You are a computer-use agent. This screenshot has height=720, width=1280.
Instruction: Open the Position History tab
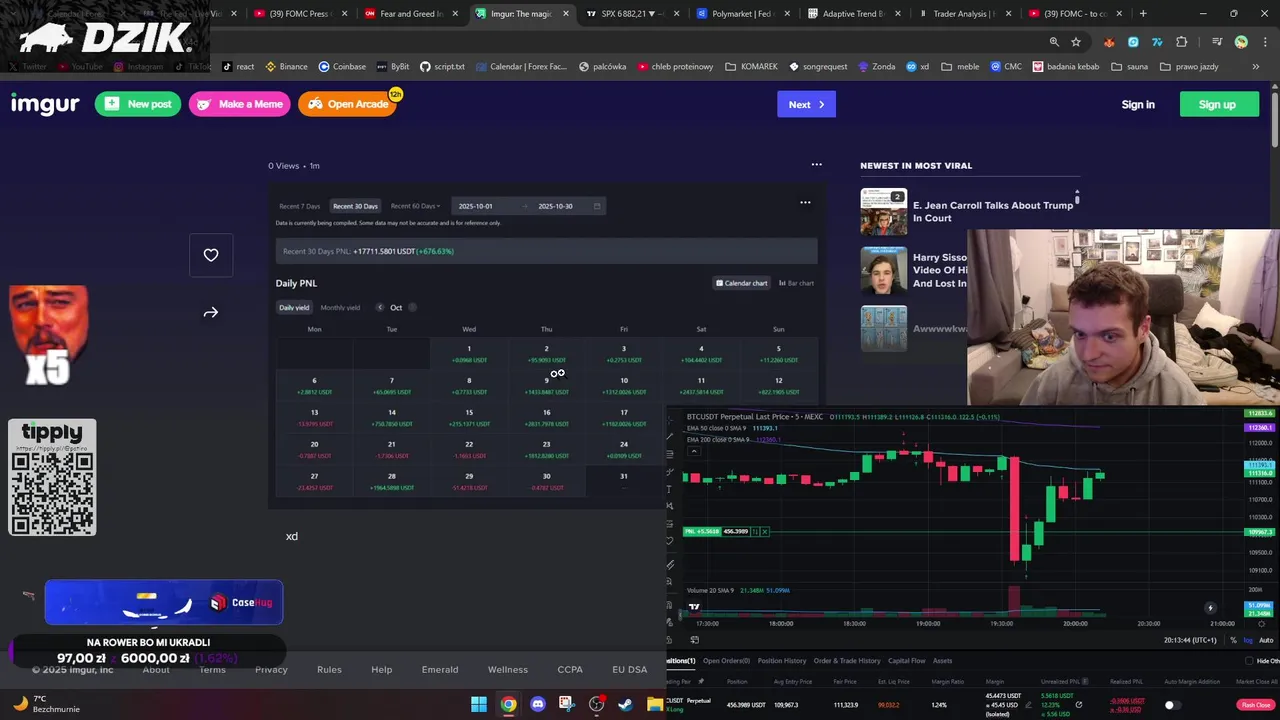coord(782,661)
